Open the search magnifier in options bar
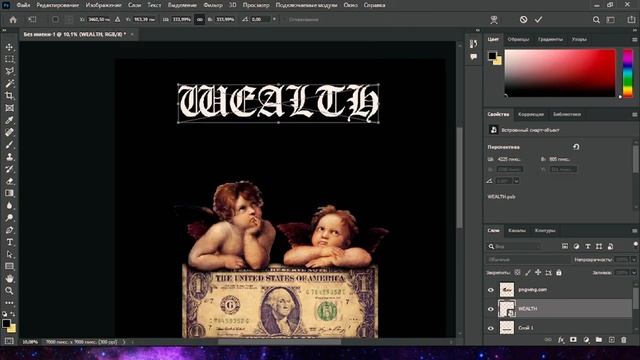Viewport: 640px width, 360px height. [596, 20]
